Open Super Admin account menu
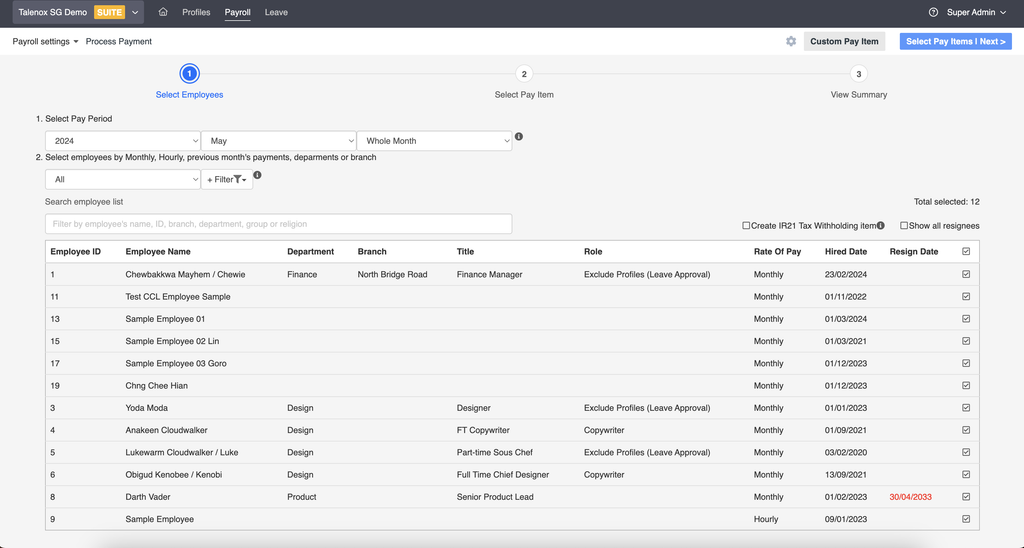This screenshot has height=548, width=1024. point(976,12)
